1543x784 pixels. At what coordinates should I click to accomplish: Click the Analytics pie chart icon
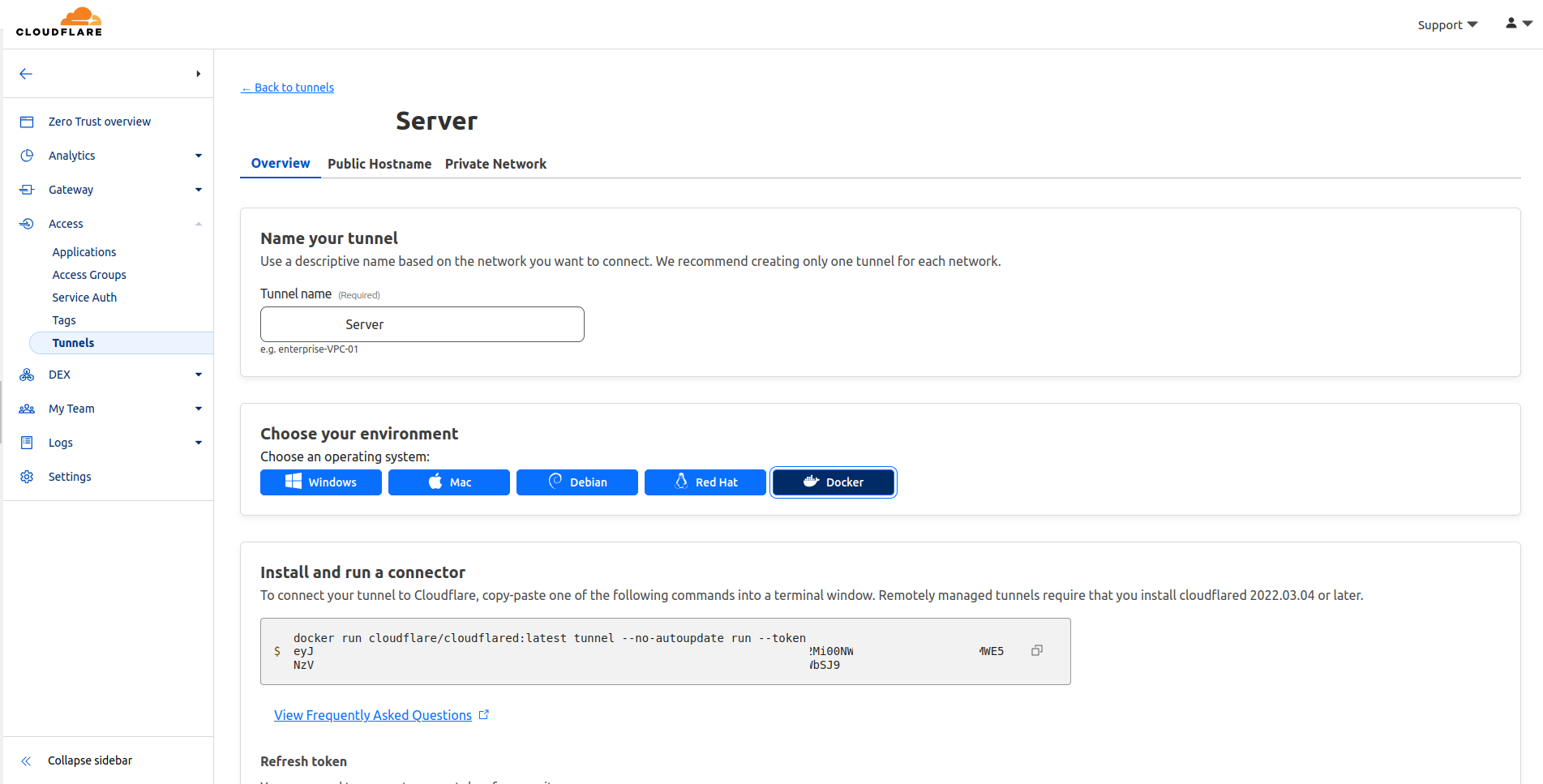coord(27,156)
